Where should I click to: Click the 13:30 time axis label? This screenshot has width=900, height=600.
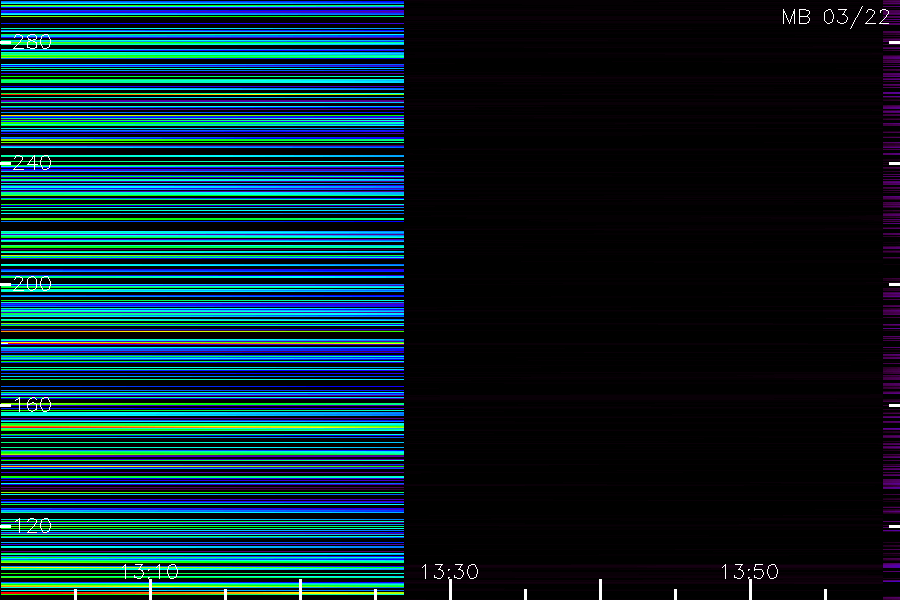pos(449,572)
